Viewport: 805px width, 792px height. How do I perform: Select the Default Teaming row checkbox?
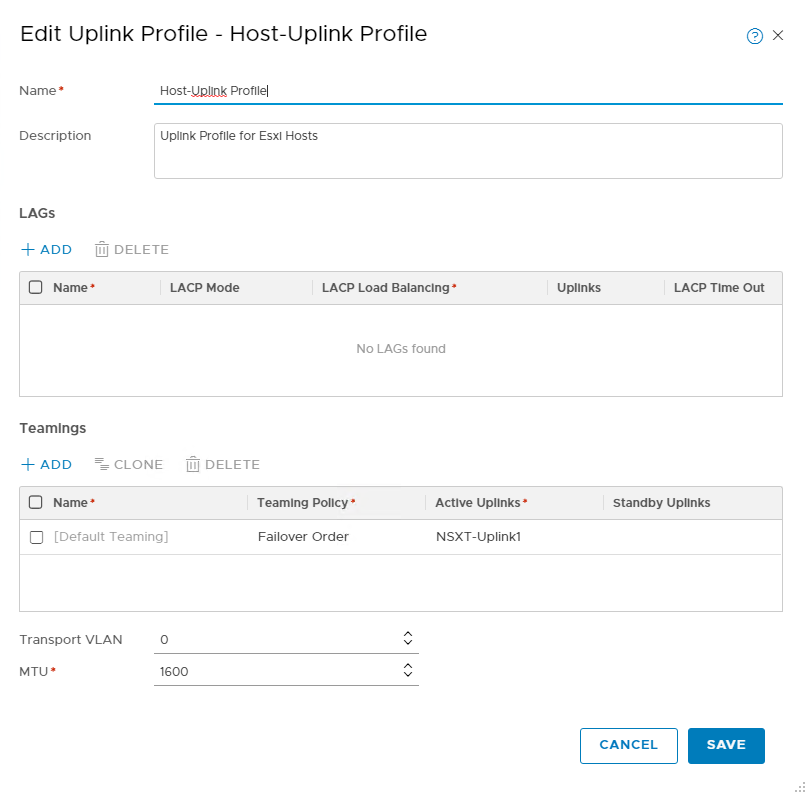(36, 537)
